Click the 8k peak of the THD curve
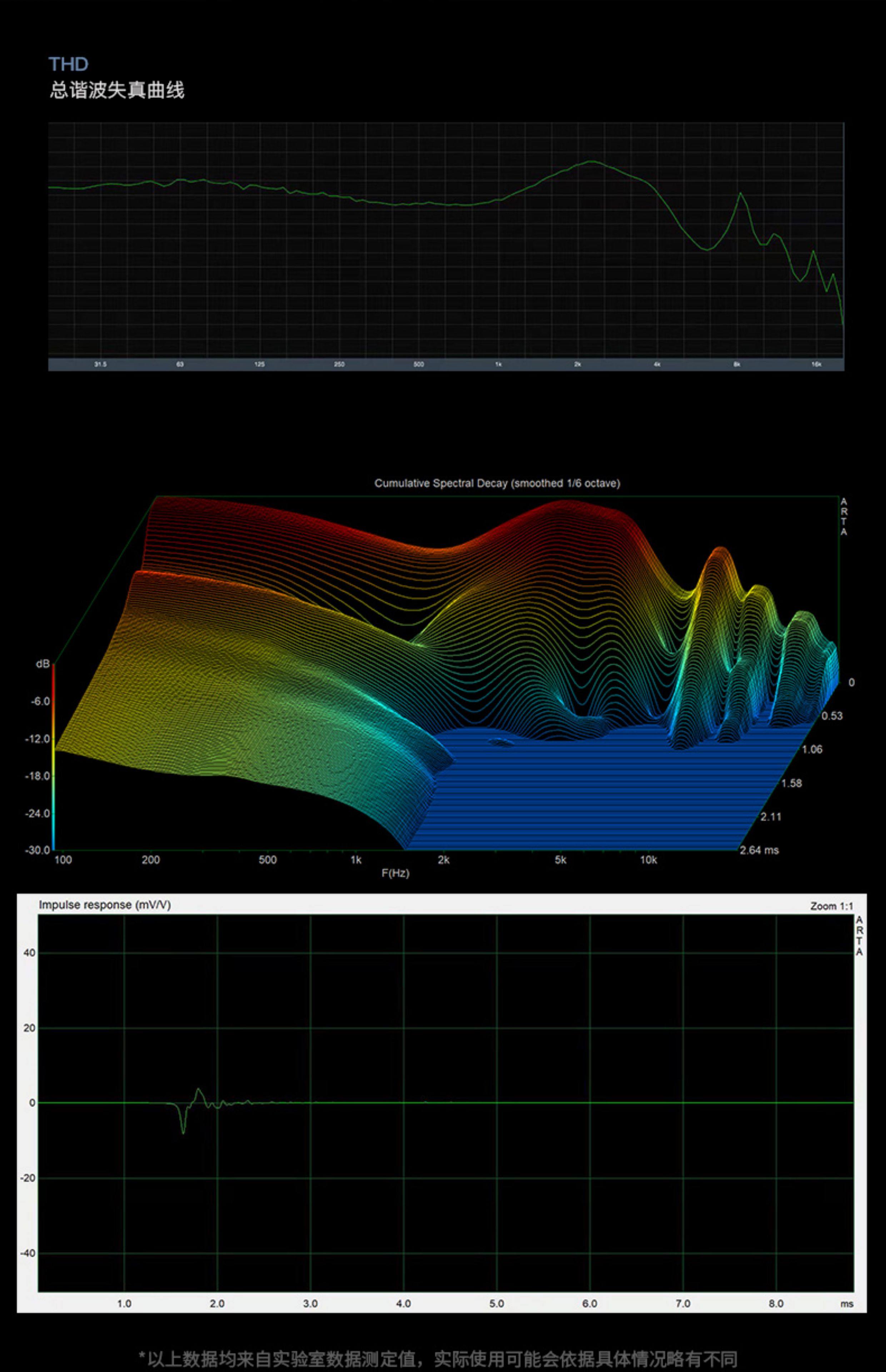This screenshot has height=1372, width=886. [741, 194]
